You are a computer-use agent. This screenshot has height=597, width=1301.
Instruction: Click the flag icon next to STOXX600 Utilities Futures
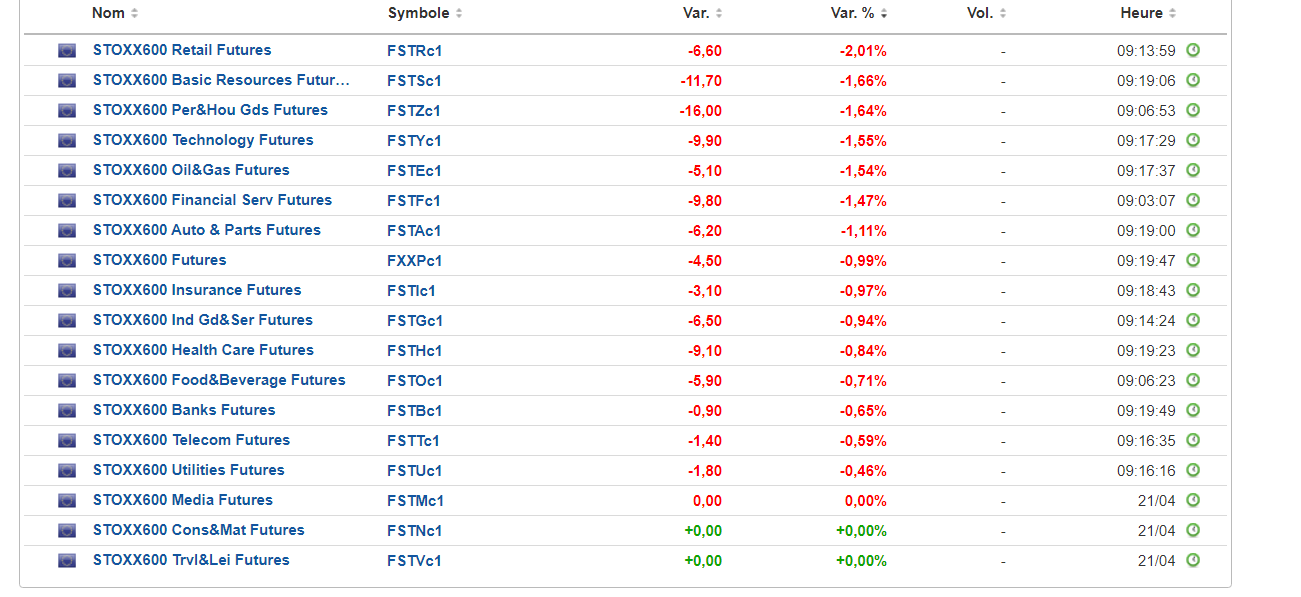(67, 470)
